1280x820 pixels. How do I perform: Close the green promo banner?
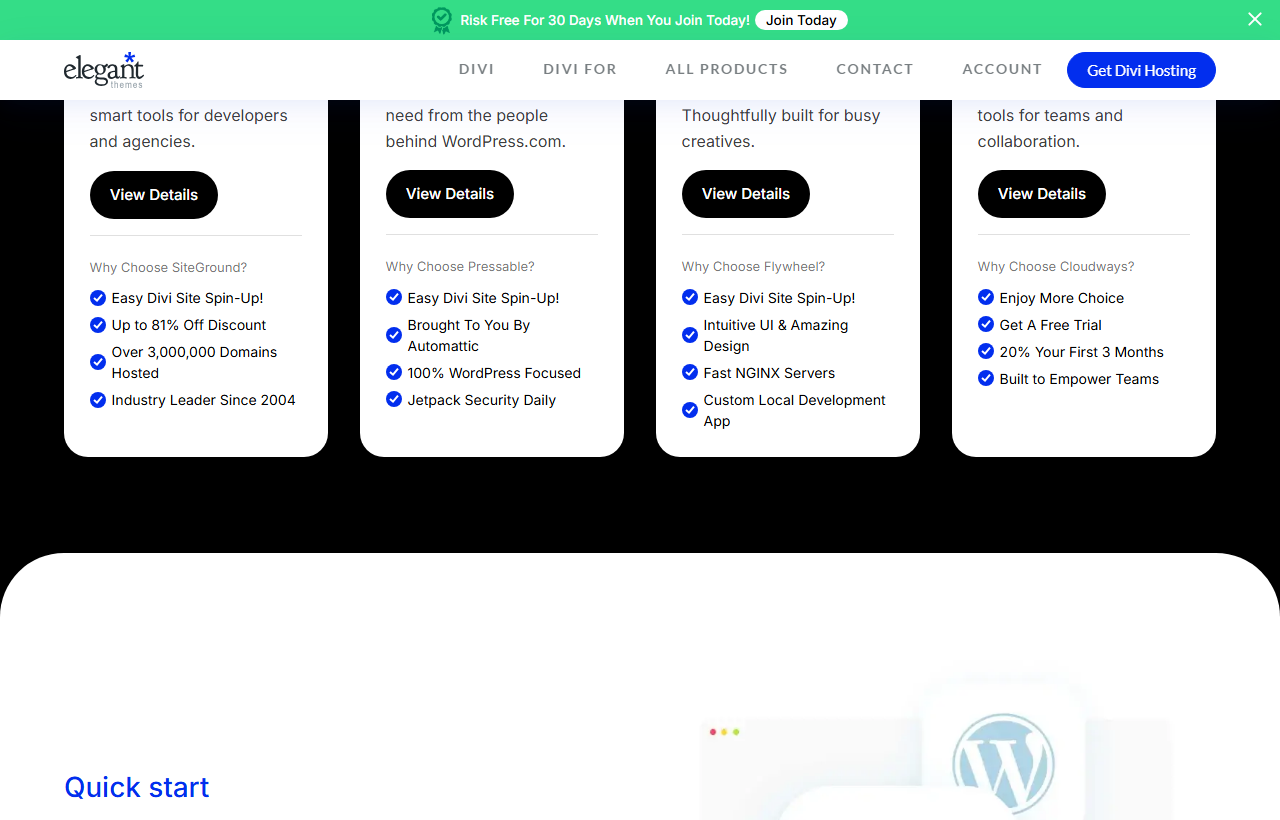click(1255, 19)
